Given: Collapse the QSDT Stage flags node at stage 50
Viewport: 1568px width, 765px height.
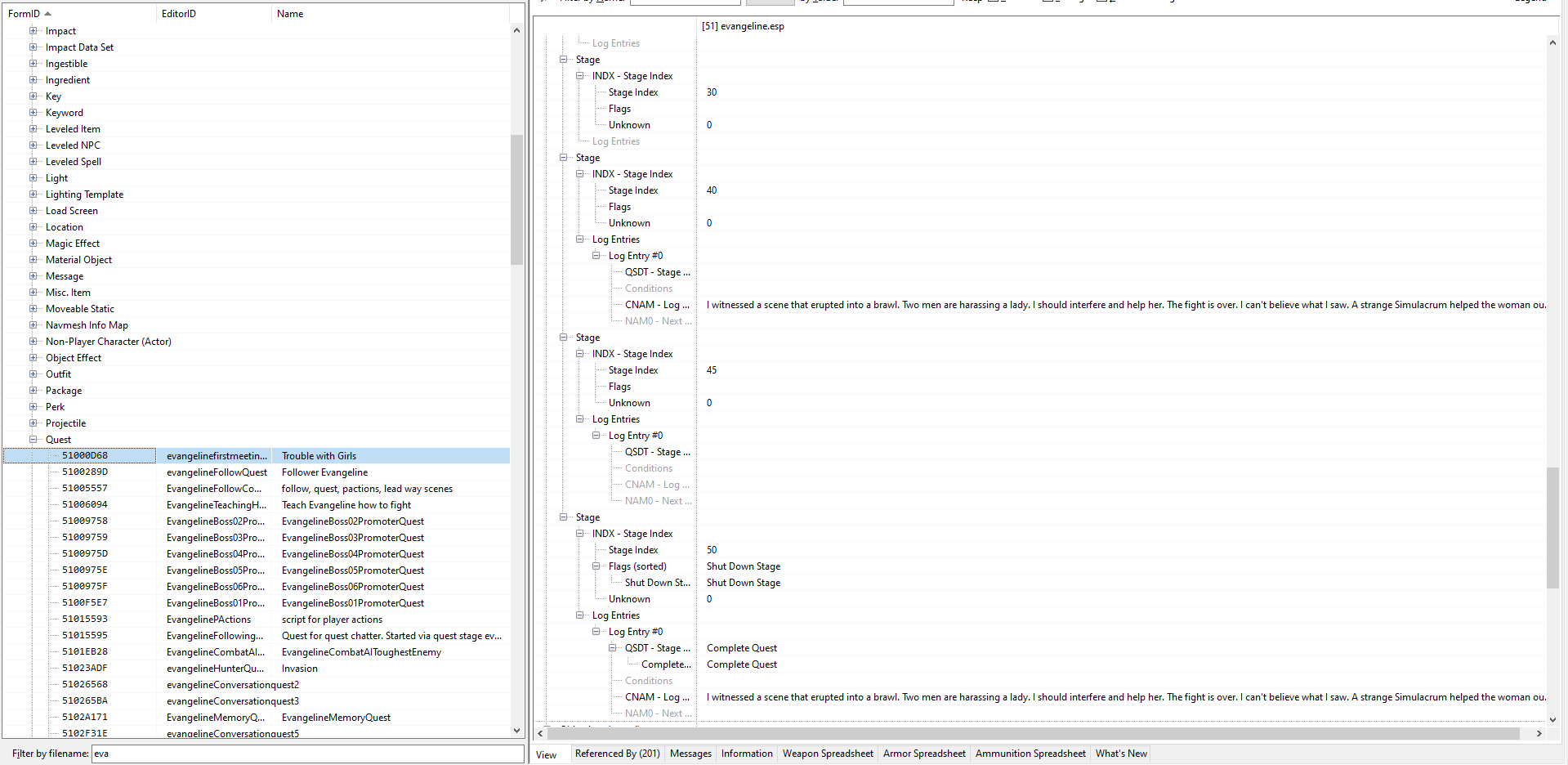Looking at the screenshot, I should coord(613,648).
